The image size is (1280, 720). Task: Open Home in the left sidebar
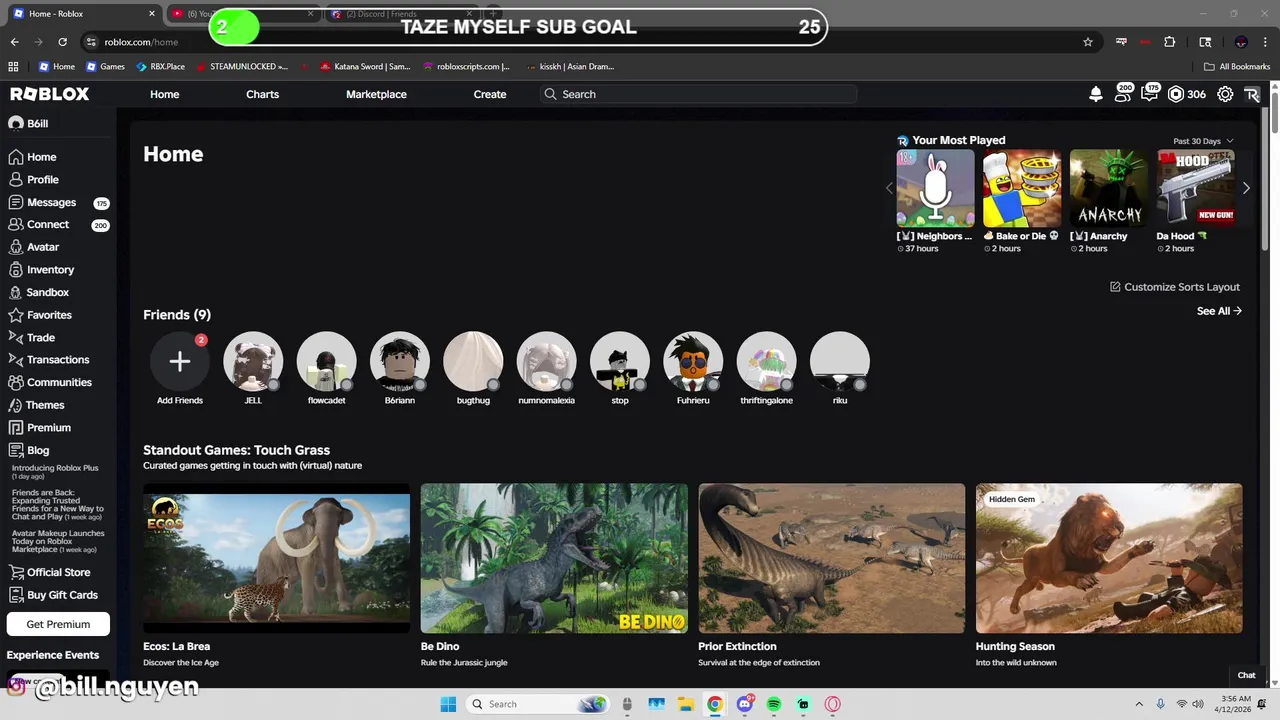point(41,157)
